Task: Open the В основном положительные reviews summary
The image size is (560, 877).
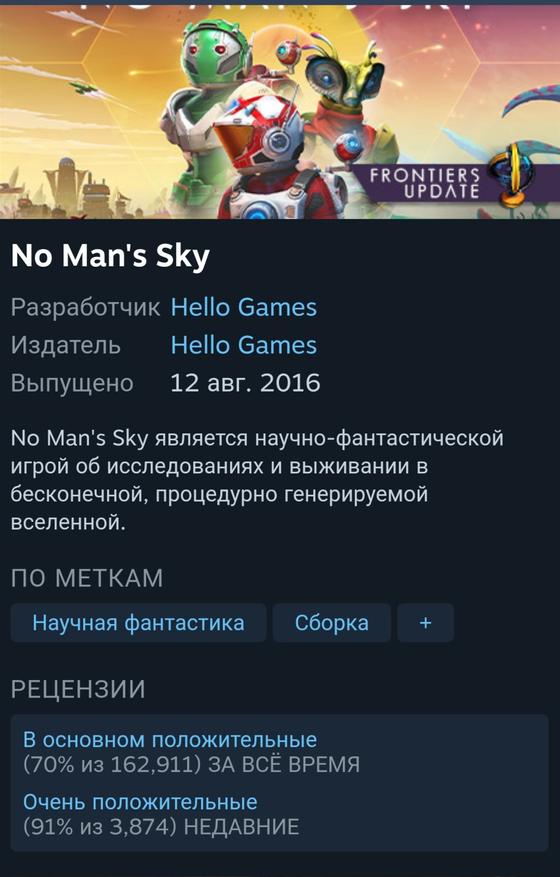Action: point(170,739)
